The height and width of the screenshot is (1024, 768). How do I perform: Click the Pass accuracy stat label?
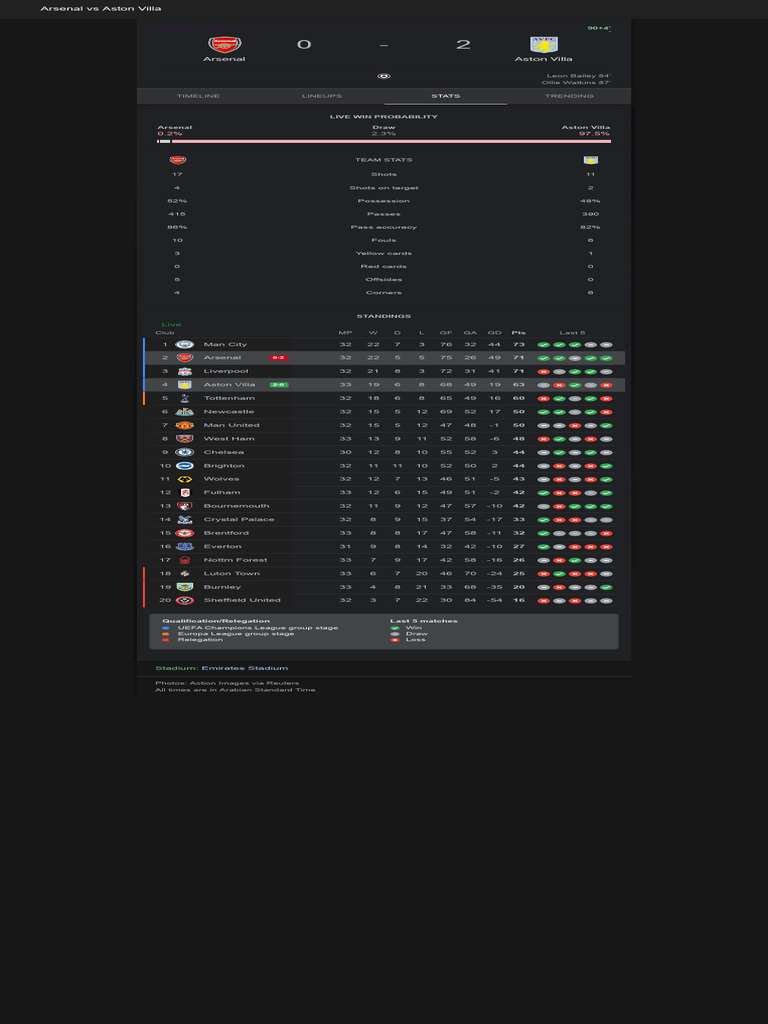tap(384, 227)
